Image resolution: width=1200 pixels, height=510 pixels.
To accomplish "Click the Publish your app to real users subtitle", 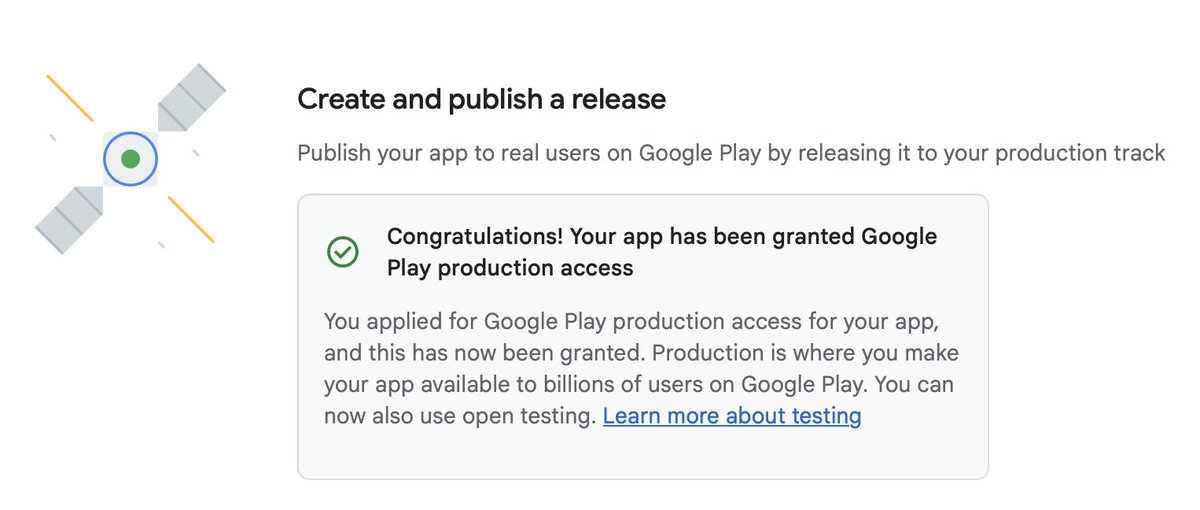I will pyautogui.click(x=731, y=153).
